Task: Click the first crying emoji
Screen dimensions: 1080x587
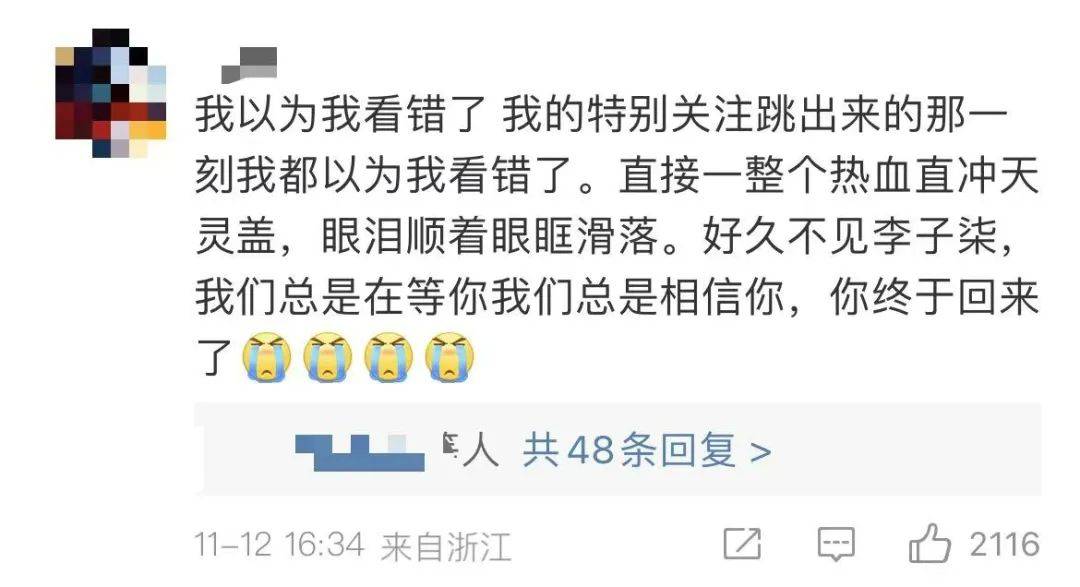Action: [267, 357]
